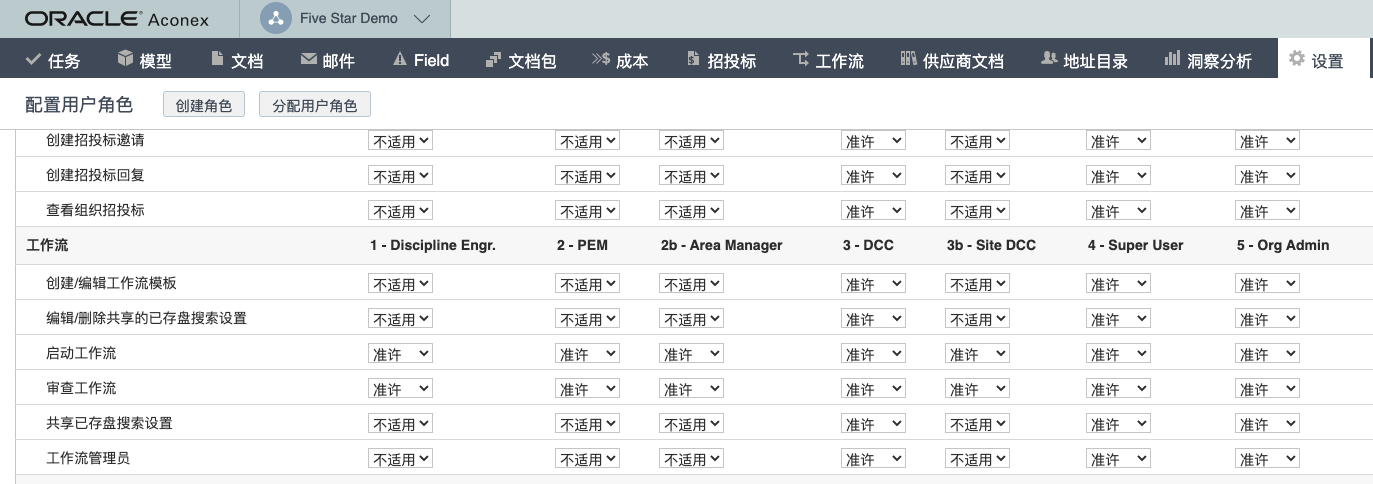Open the 招投标 menu
Screen dimensions: 1373x484
[x=721, y=60]
